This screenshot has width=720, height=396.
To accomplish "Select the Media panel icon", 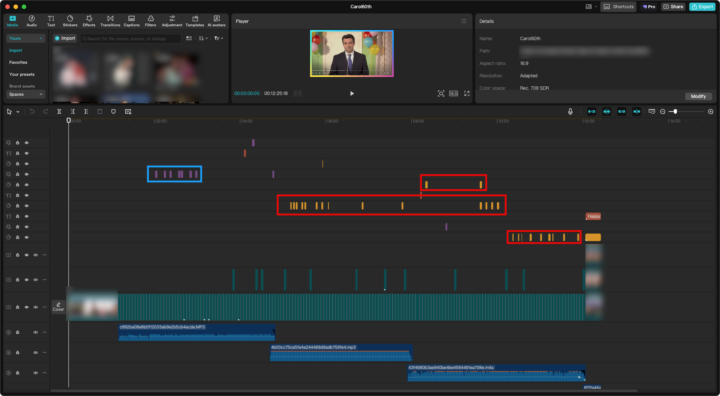I will (12, 21).
